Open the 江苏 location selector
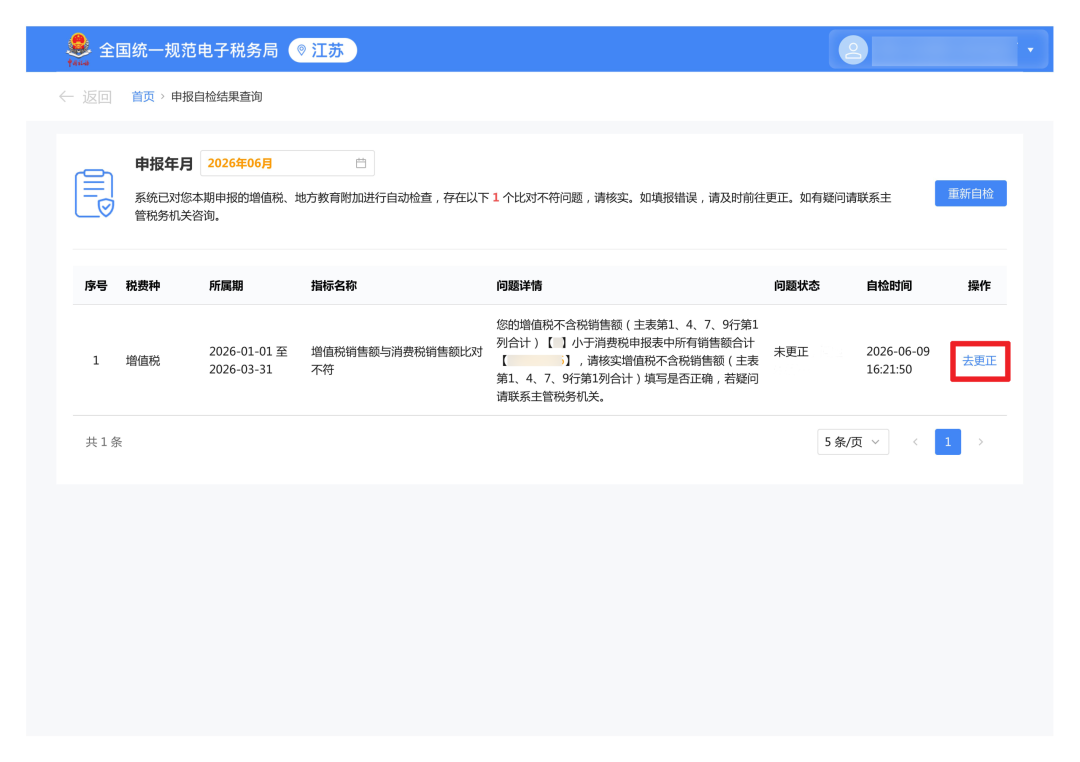1080x762 pixels. (x=322, y=50)
